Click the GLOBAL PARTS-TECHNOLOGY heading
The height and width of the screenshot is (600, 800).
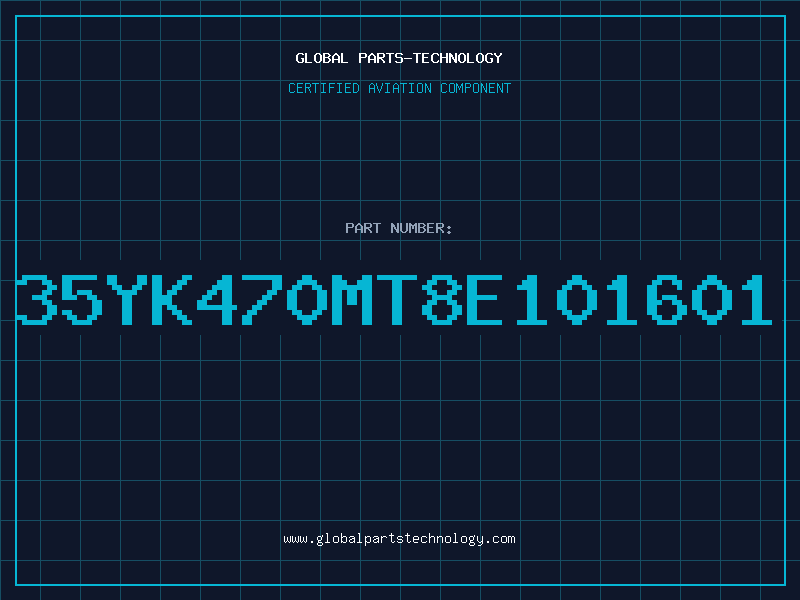399,58
